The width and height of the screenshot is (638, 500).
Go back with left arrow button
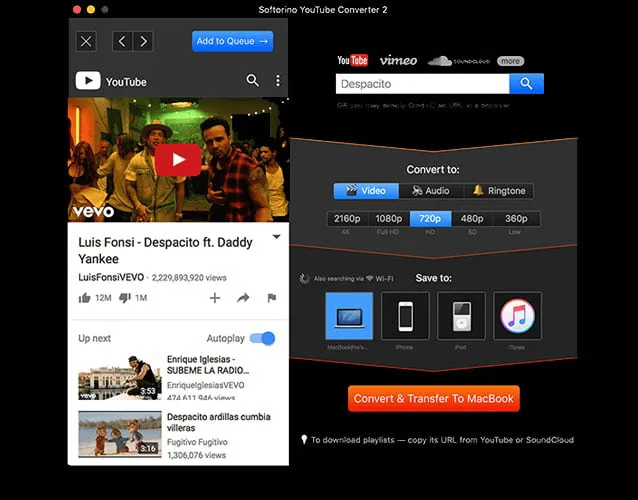[122, 41]
